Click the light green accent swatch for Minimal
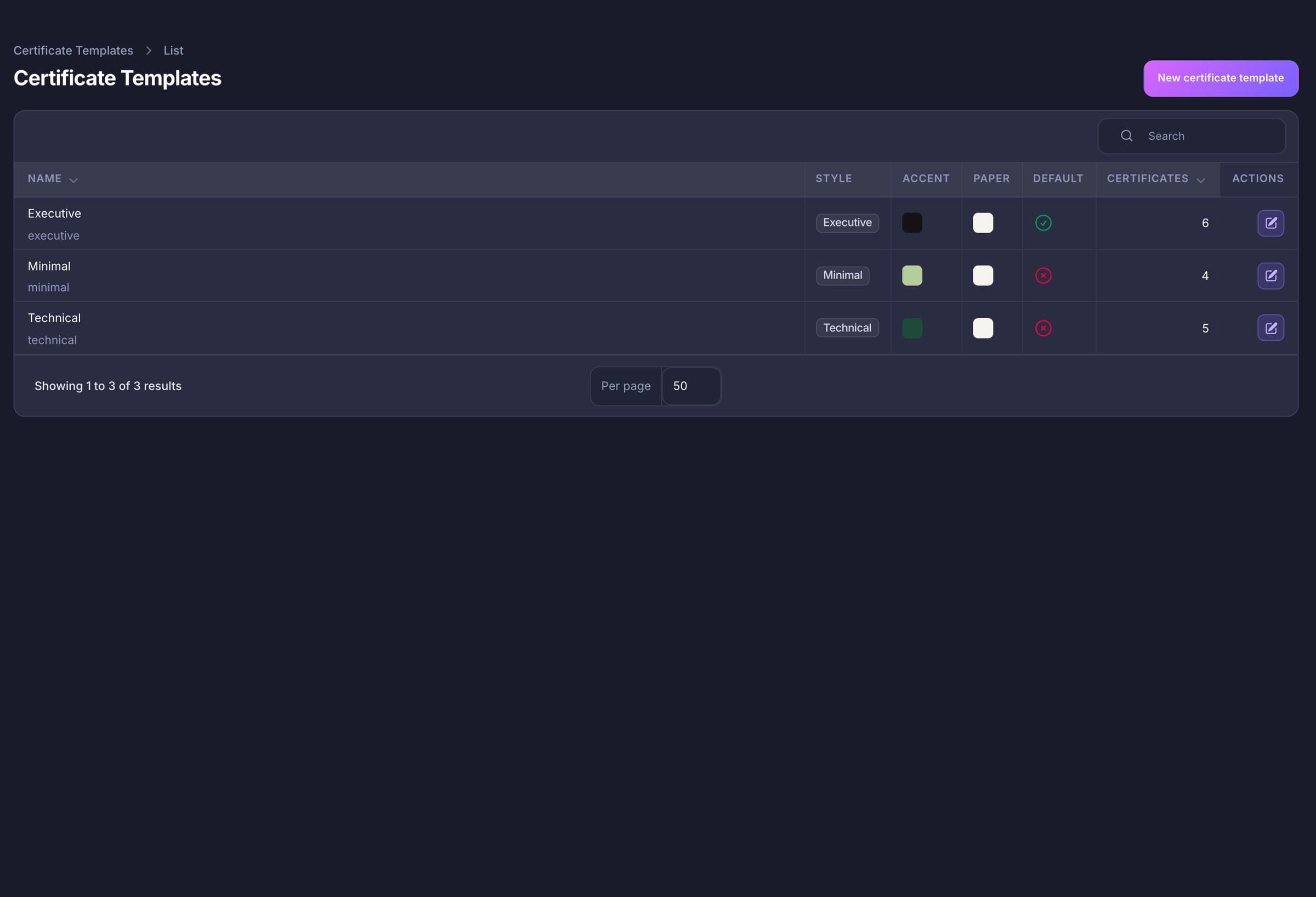Viewport: 1316px width, 897px height. point(912,275)
